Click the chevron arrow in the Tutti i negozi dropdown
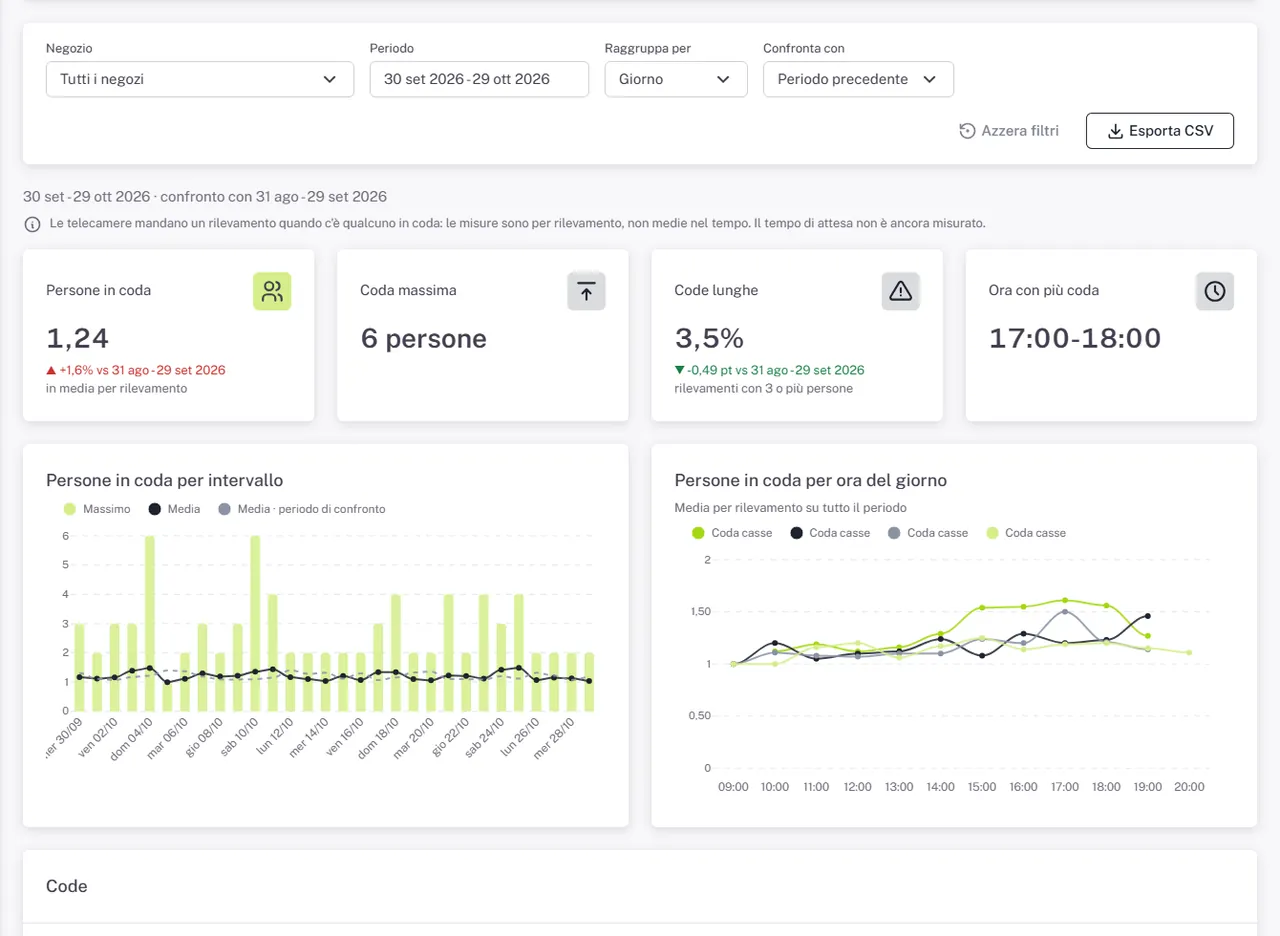This screenshot has width=1280, height=936. point(330,79)
